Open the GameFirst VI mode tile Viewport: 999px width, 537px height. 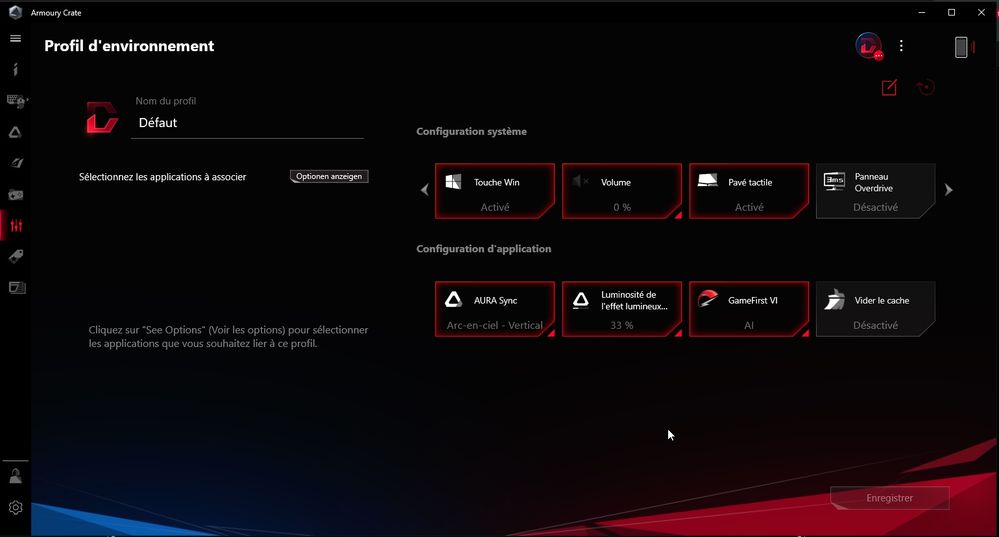pos(749,309)
